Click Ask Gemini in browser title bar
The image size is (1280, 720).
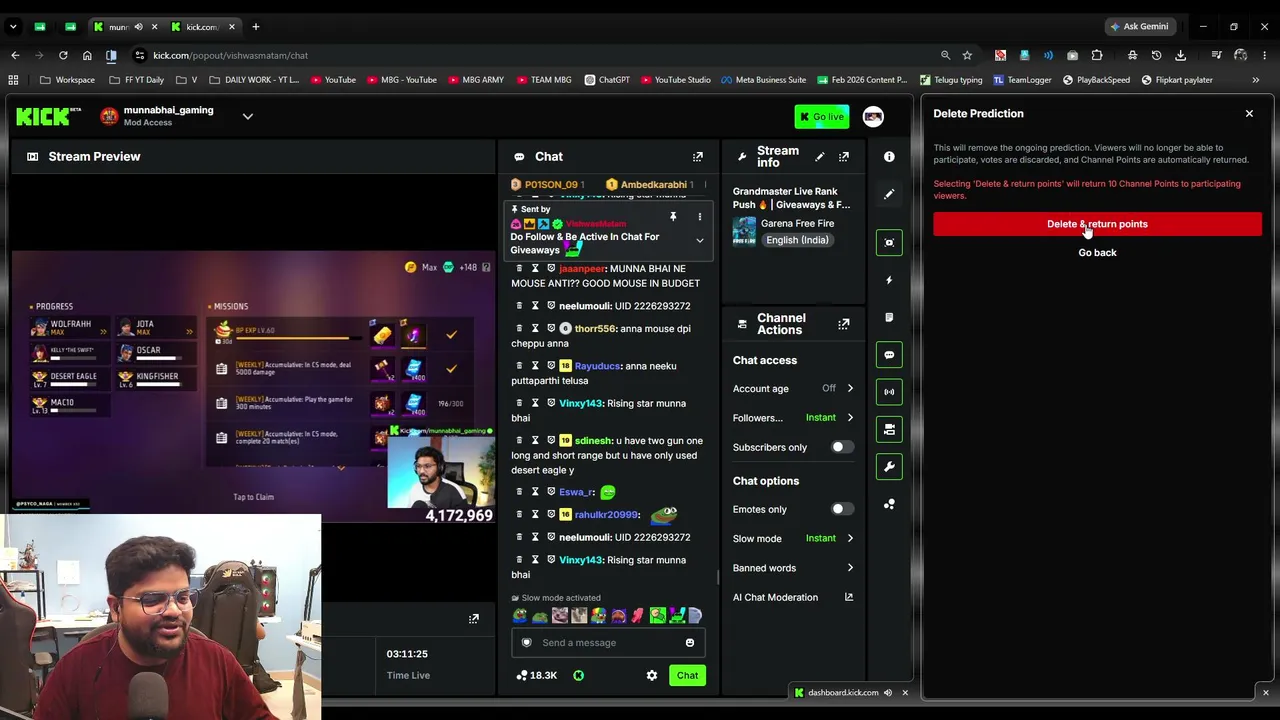click(x=1138, y=27)
